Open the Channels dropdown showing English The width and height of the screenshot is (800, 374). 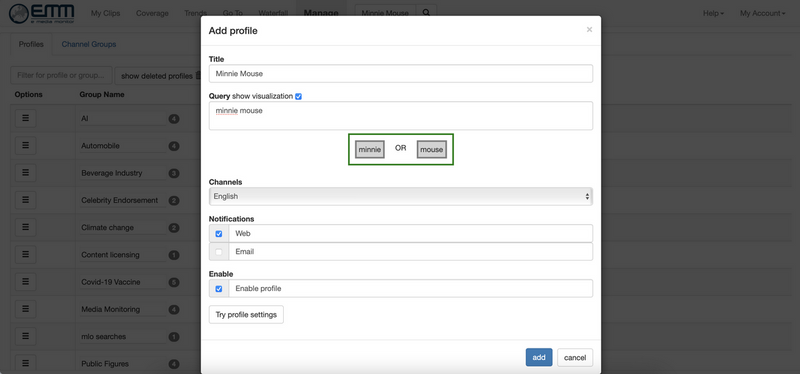pyautogui.click(x=401, y=196)
